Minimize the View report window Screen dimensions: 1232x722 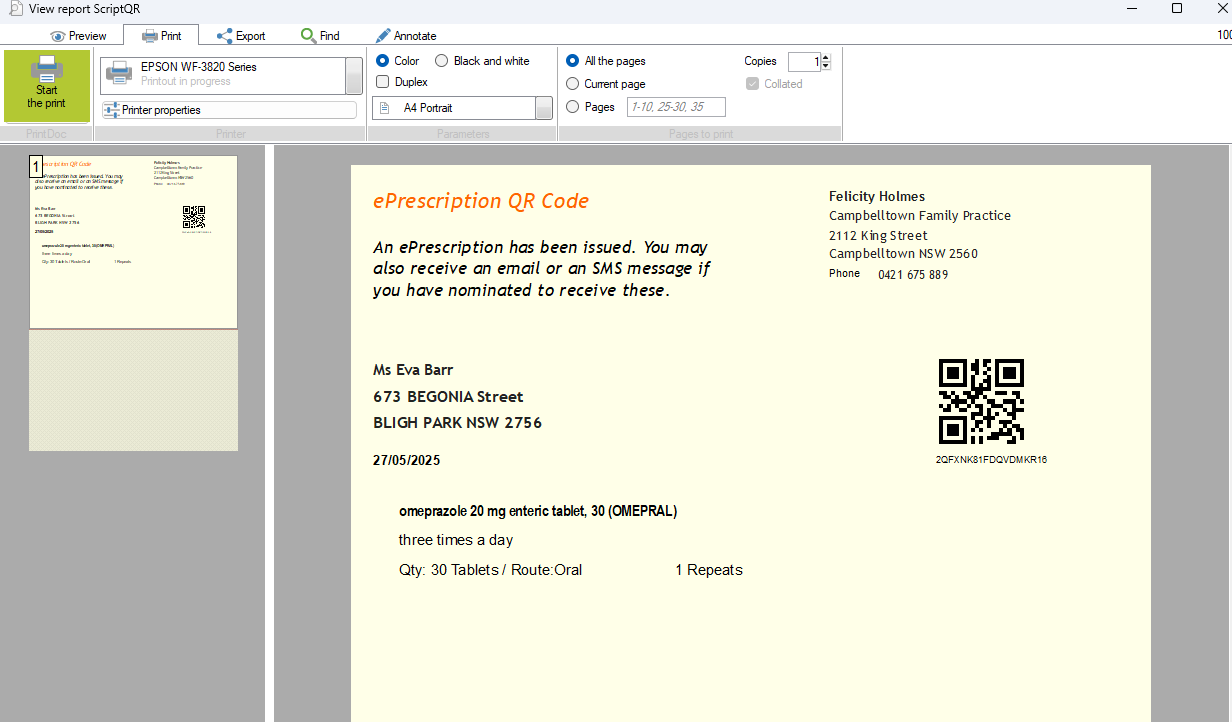(1131, 8)
